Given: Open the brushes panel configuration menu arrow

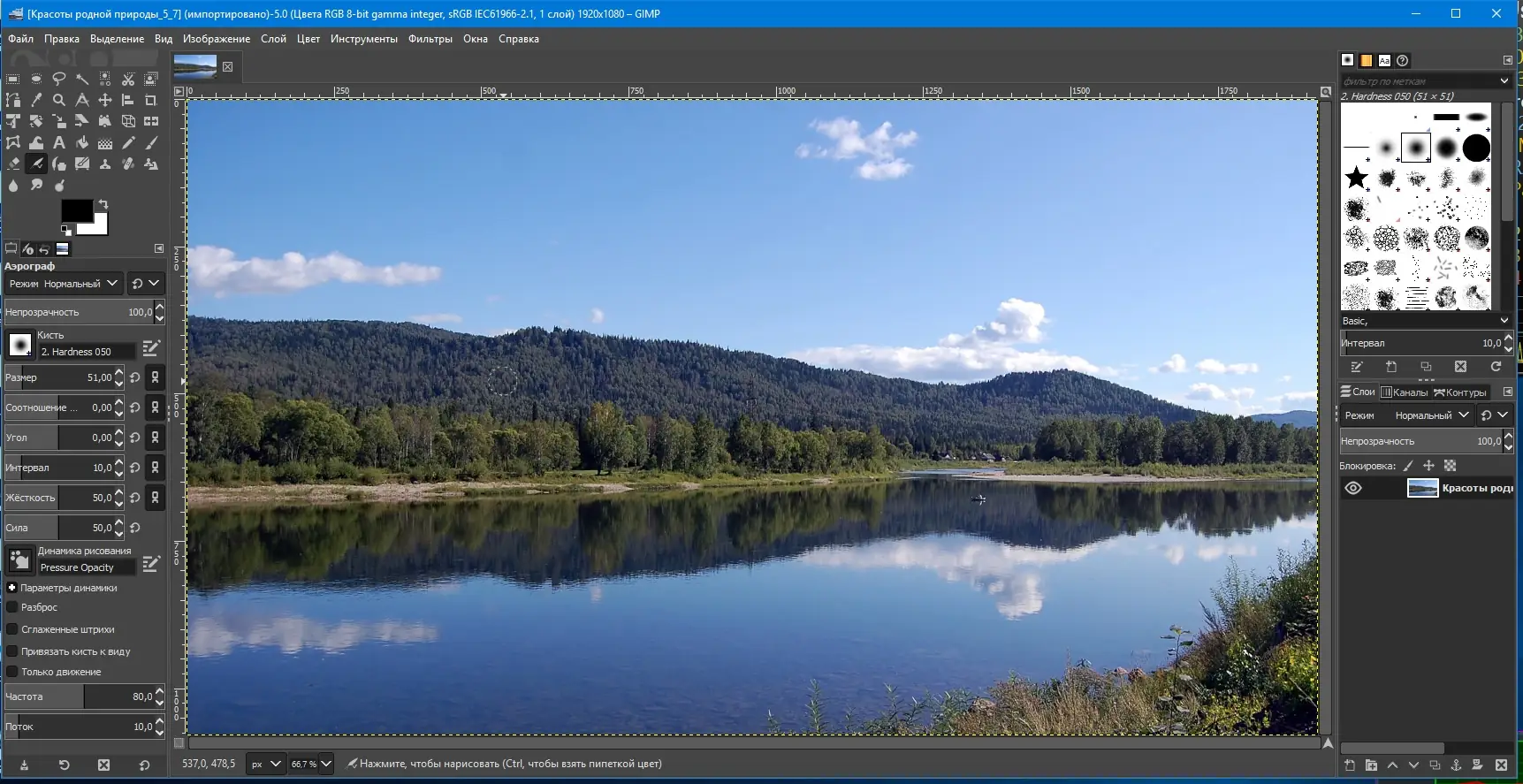Looking at the screenshot, I should [1507, 60].
